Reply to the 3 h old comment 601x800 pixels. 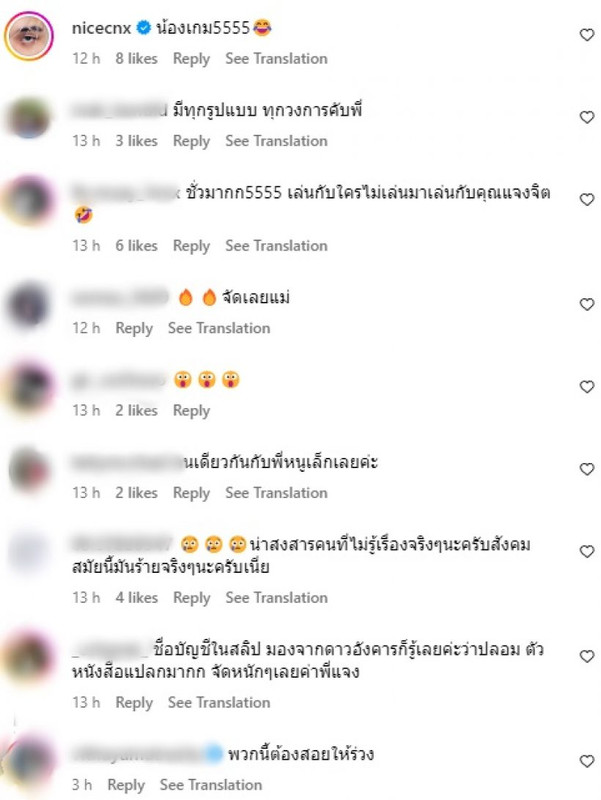(126, 785)
